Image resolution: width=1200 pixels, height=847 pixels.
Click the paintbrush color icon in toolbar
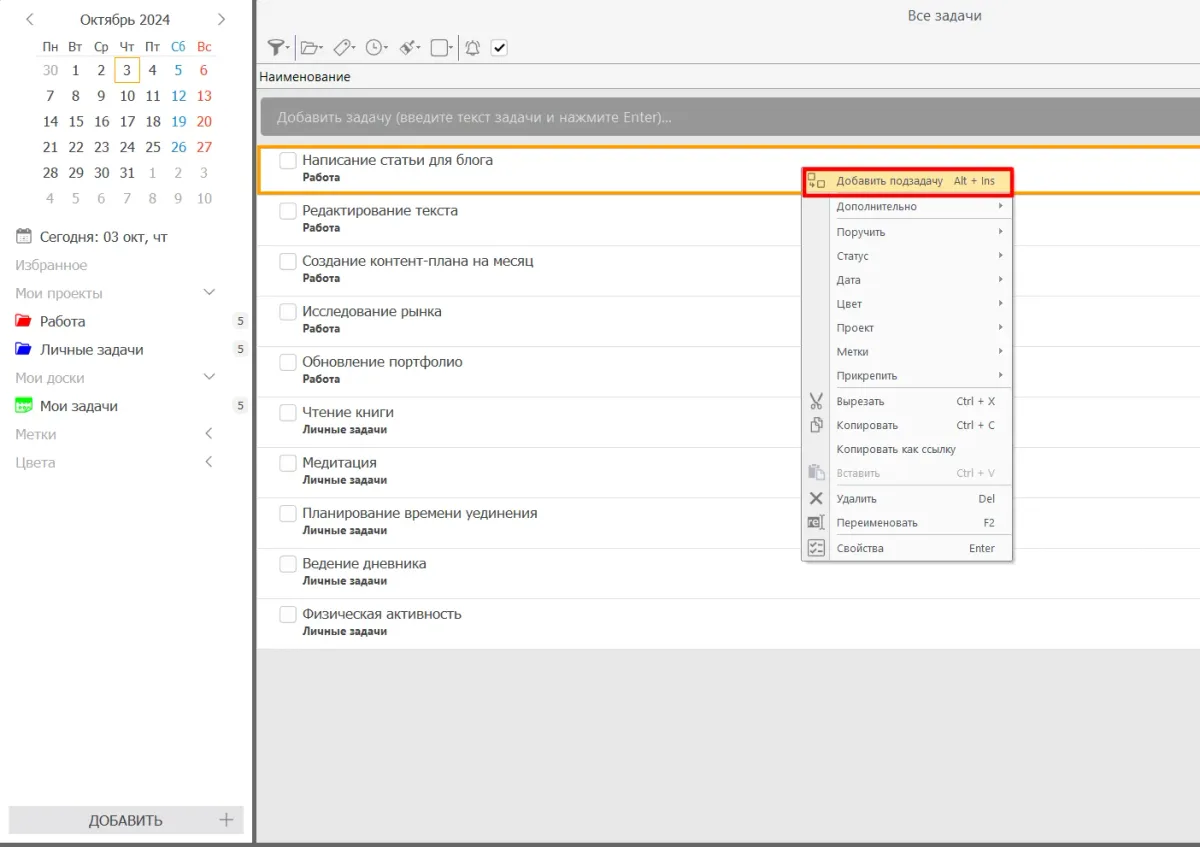coord(408,47)
